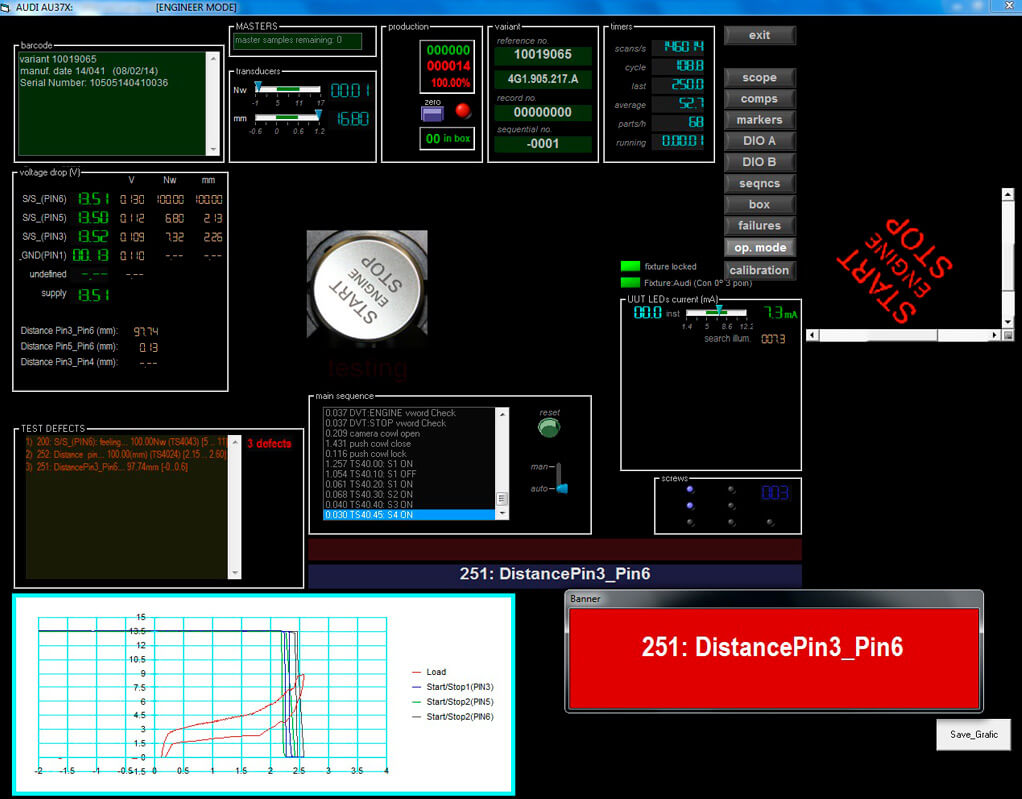Click the record no. field 00000000

click(x=543, y=112)
